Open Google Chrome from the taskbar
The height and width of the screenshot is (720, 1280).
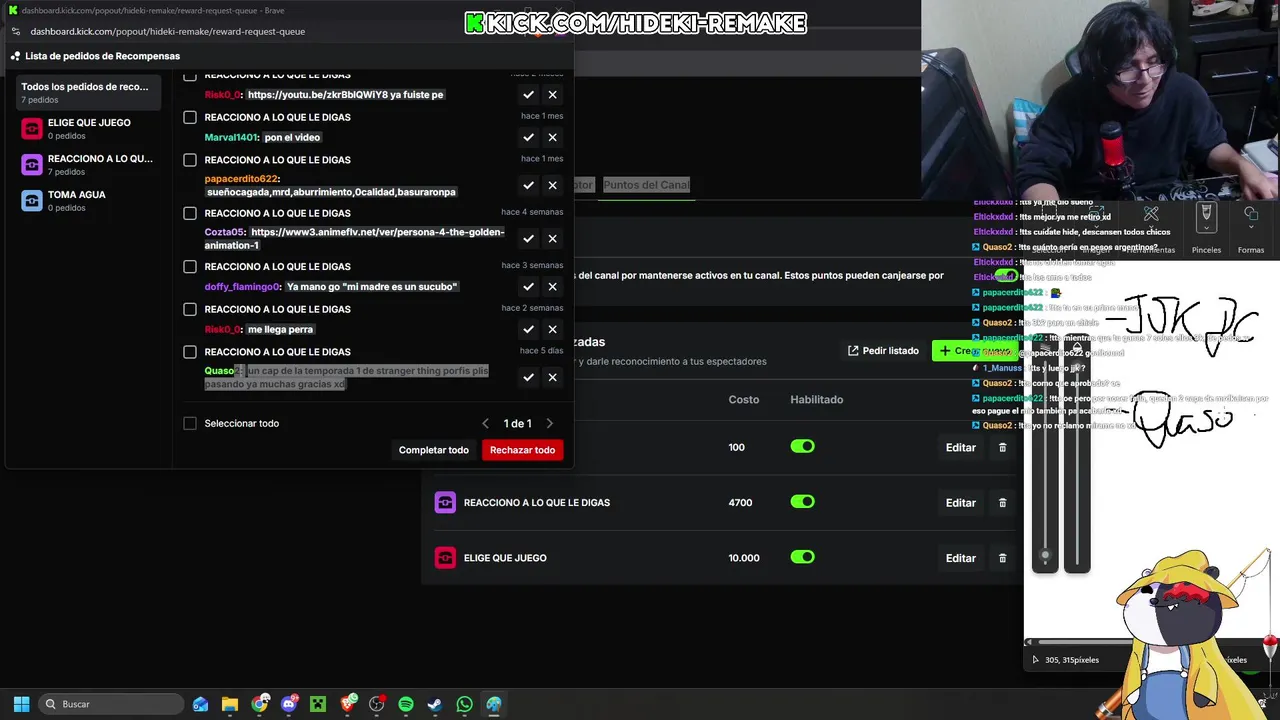click(259, 704)
